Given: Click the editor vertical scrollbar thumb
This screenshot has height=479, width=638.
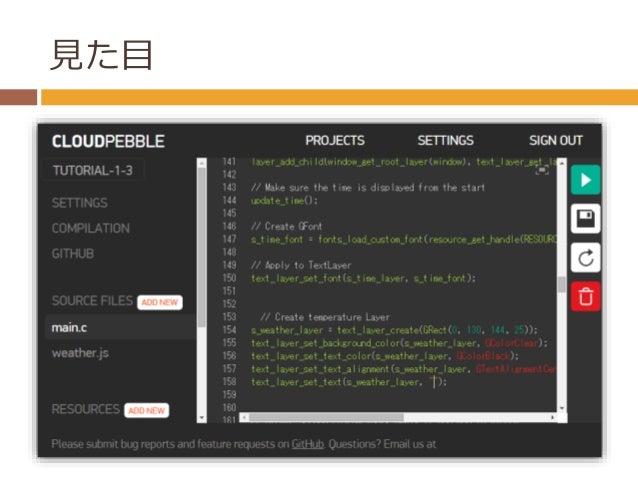Looking at the screenshot, I should tap(562, 284).
